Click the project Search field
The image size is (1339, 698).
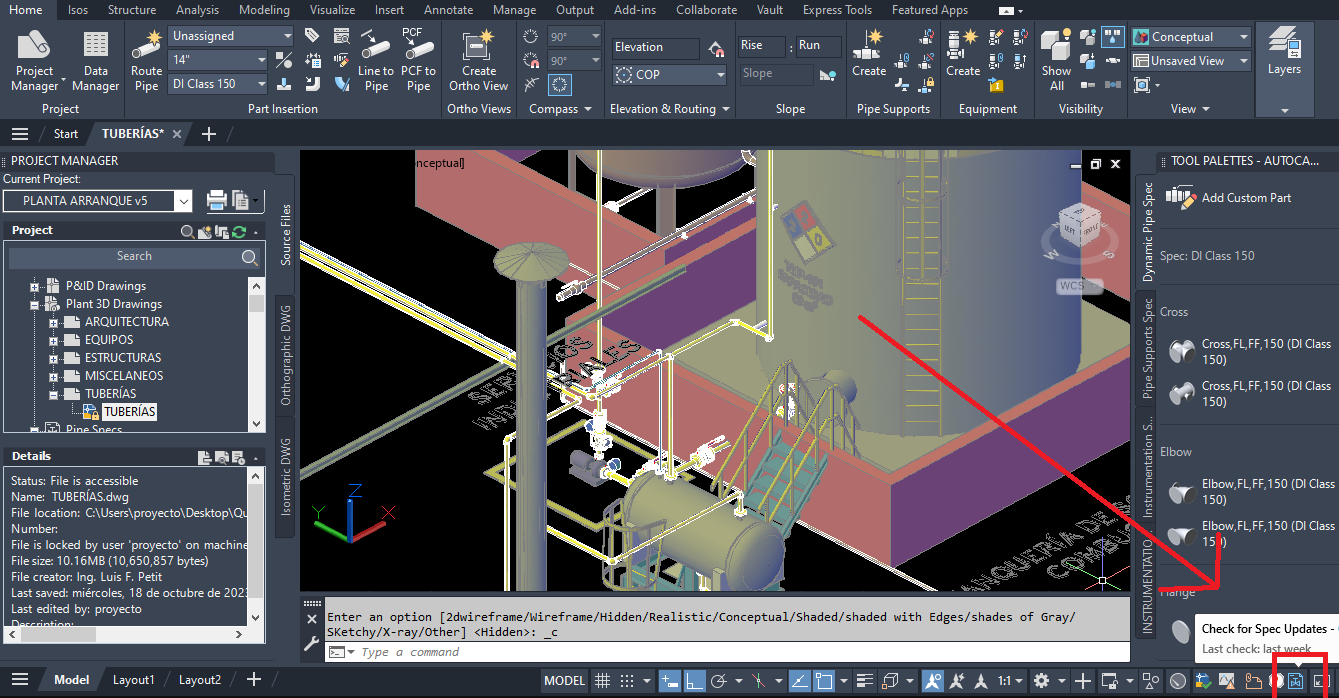click(x=134, y=257)
